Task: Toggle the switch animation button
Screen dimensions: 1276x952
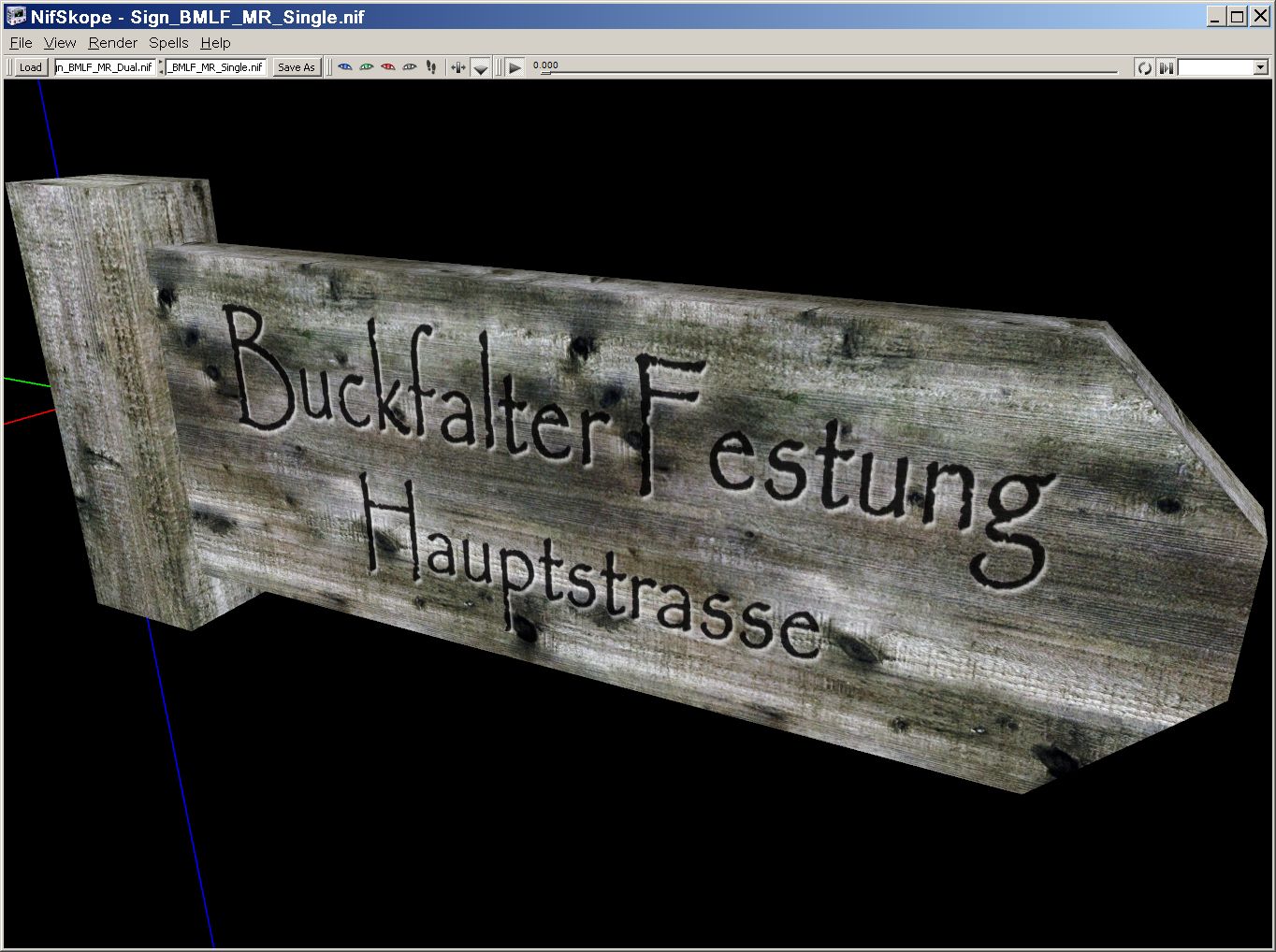Action: (x=1166, y=67)
